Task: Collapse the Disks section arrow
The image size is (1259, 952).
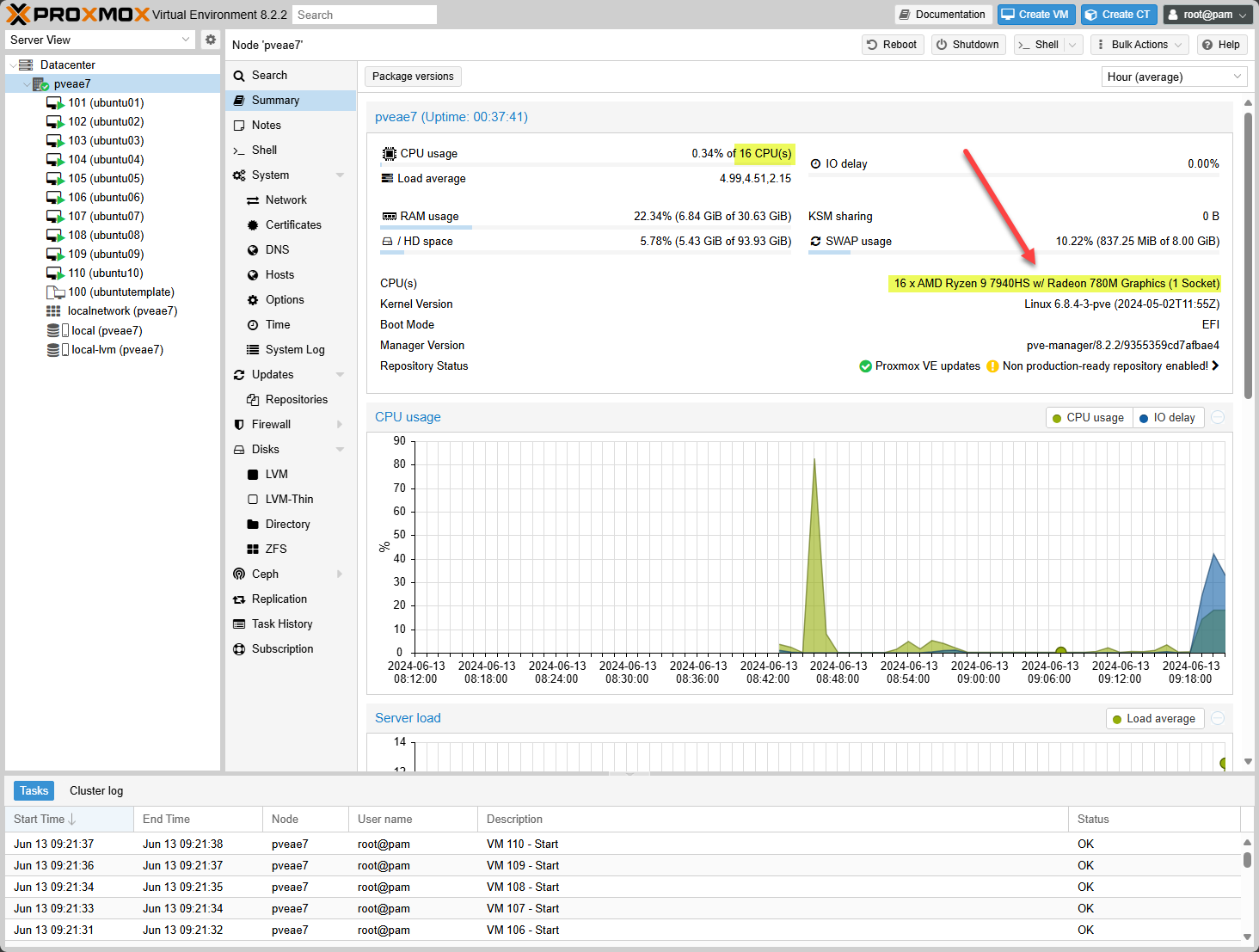Action: click(x=340, y=450)
